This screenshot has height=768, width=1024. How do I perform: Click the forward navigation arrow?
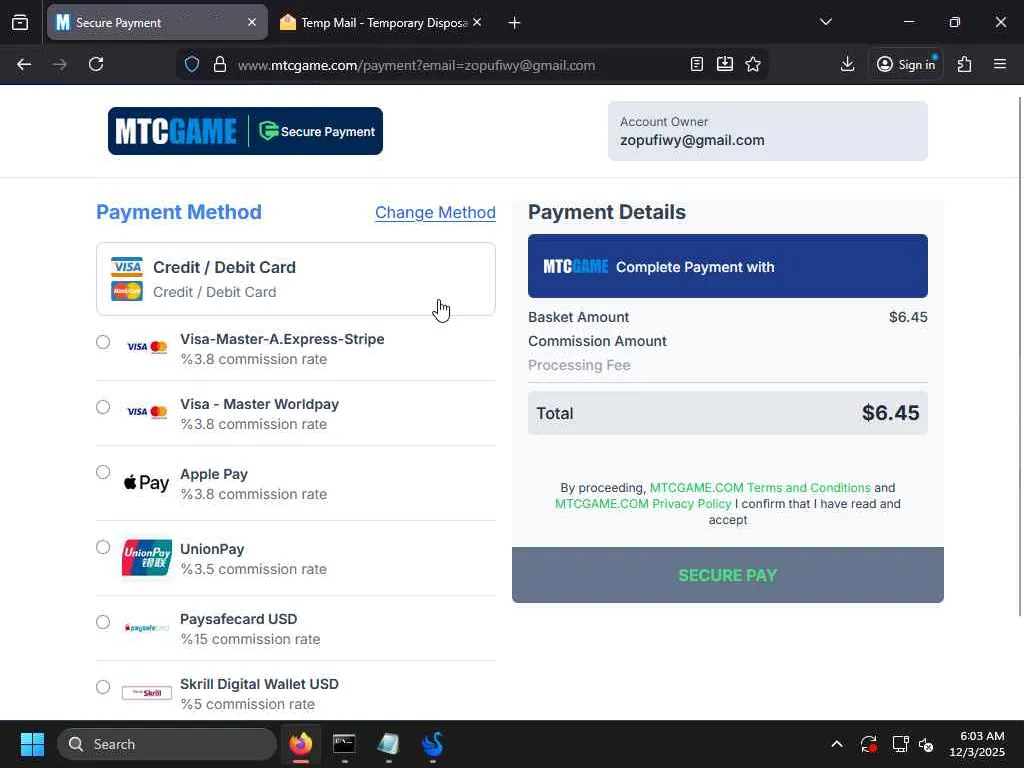[x=59, y=65]
